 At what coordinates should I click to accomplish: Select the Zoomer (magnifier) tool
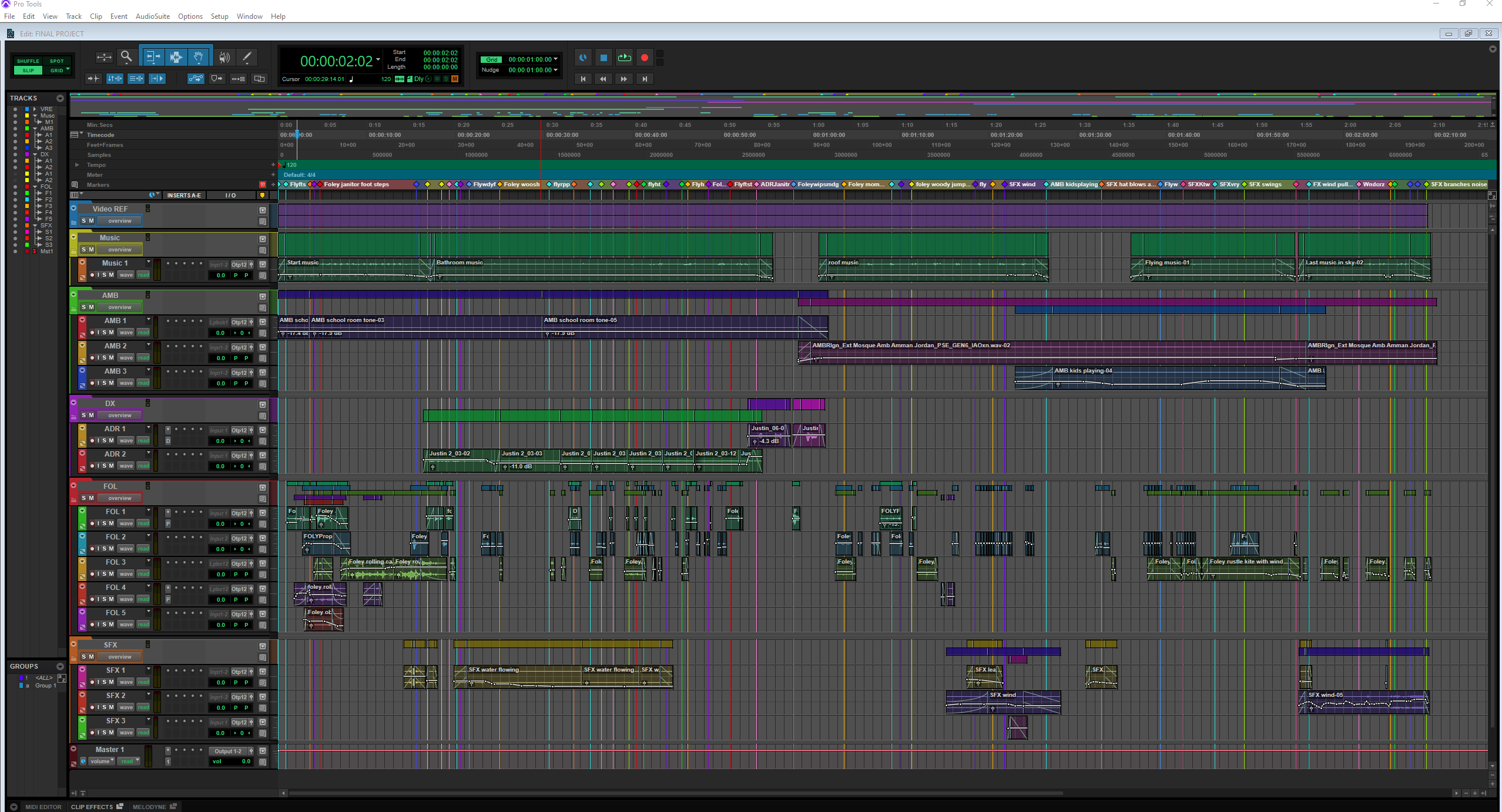point(126,57)
